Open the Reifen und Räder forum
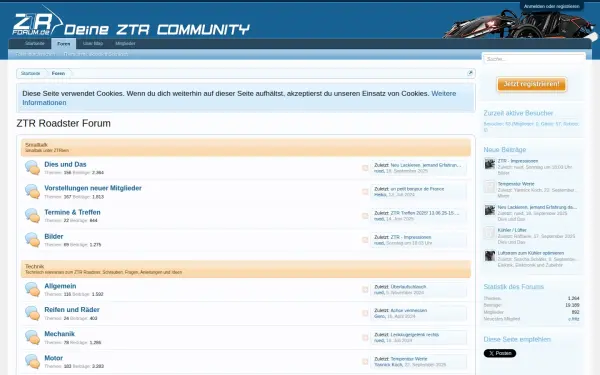 (x=72, y=310)
